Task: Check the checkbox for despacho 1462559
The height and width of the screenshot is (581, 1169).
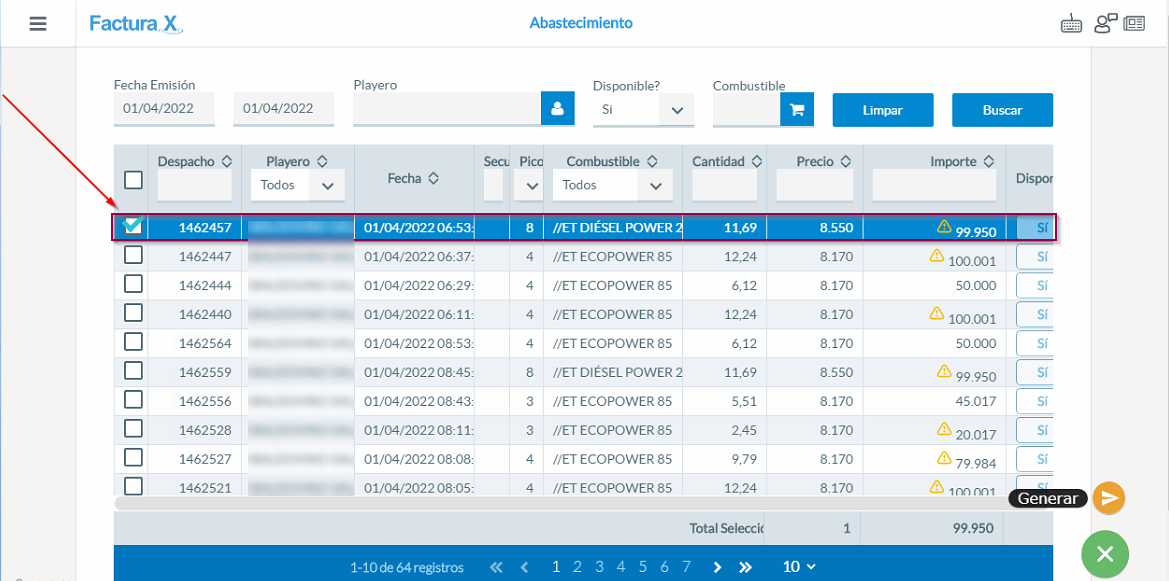Action: [x=133, y=371]
